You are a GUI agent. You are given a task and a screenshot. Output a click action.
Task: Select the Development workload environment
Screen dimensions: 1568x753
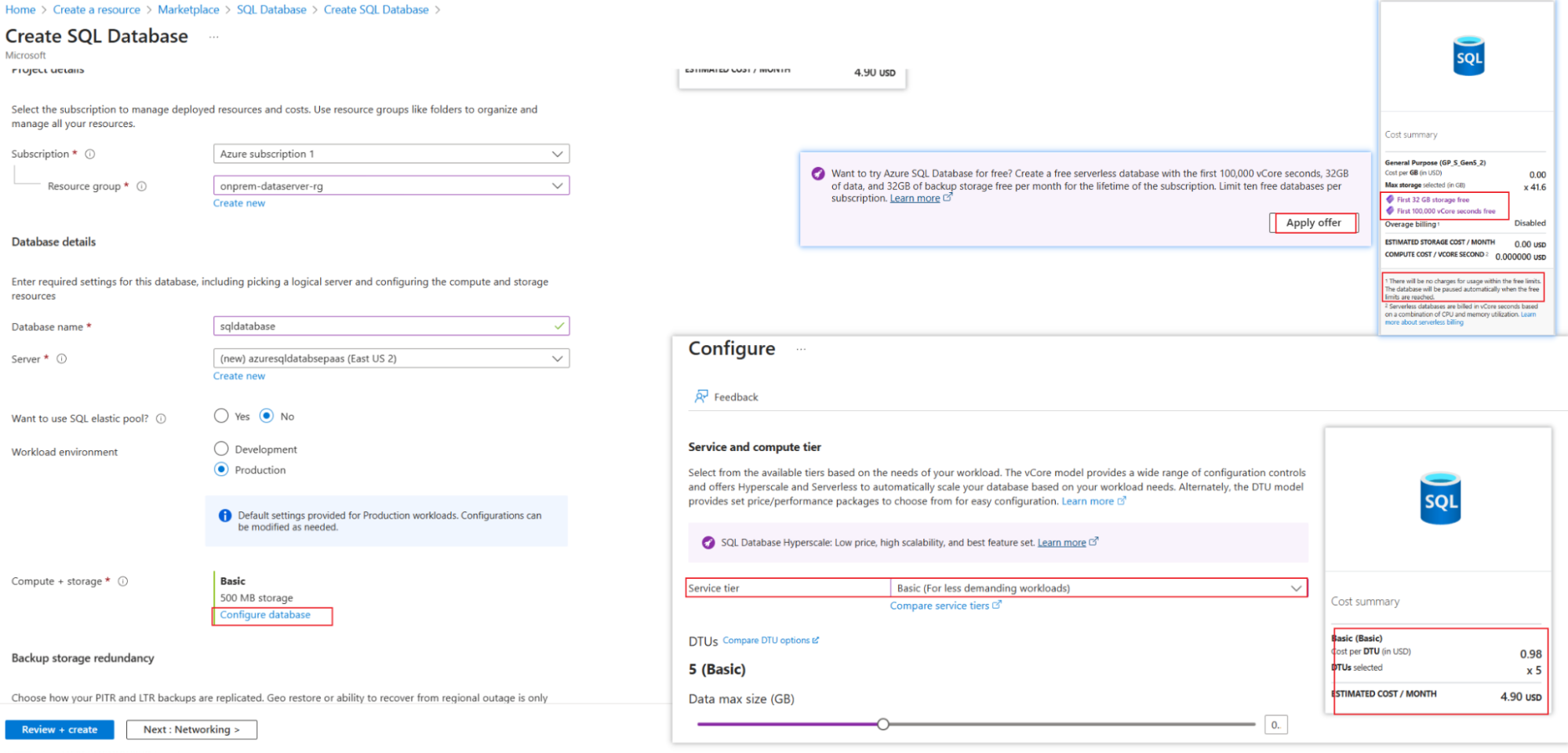pyautogui.click(x=221, y=448)
